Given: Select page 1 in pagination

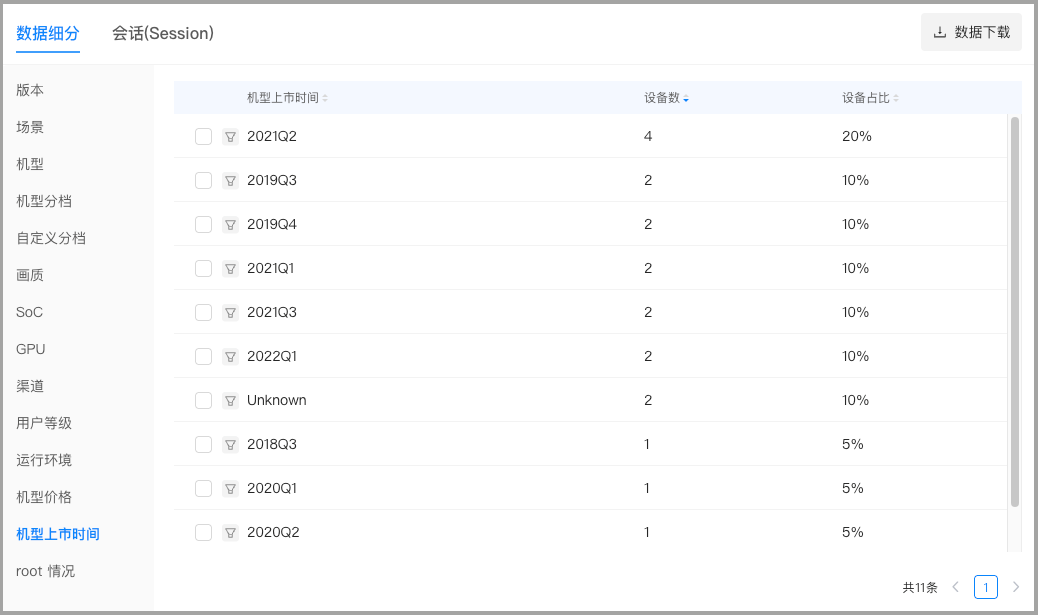Looking at the screenshot, I should point(986,587).
